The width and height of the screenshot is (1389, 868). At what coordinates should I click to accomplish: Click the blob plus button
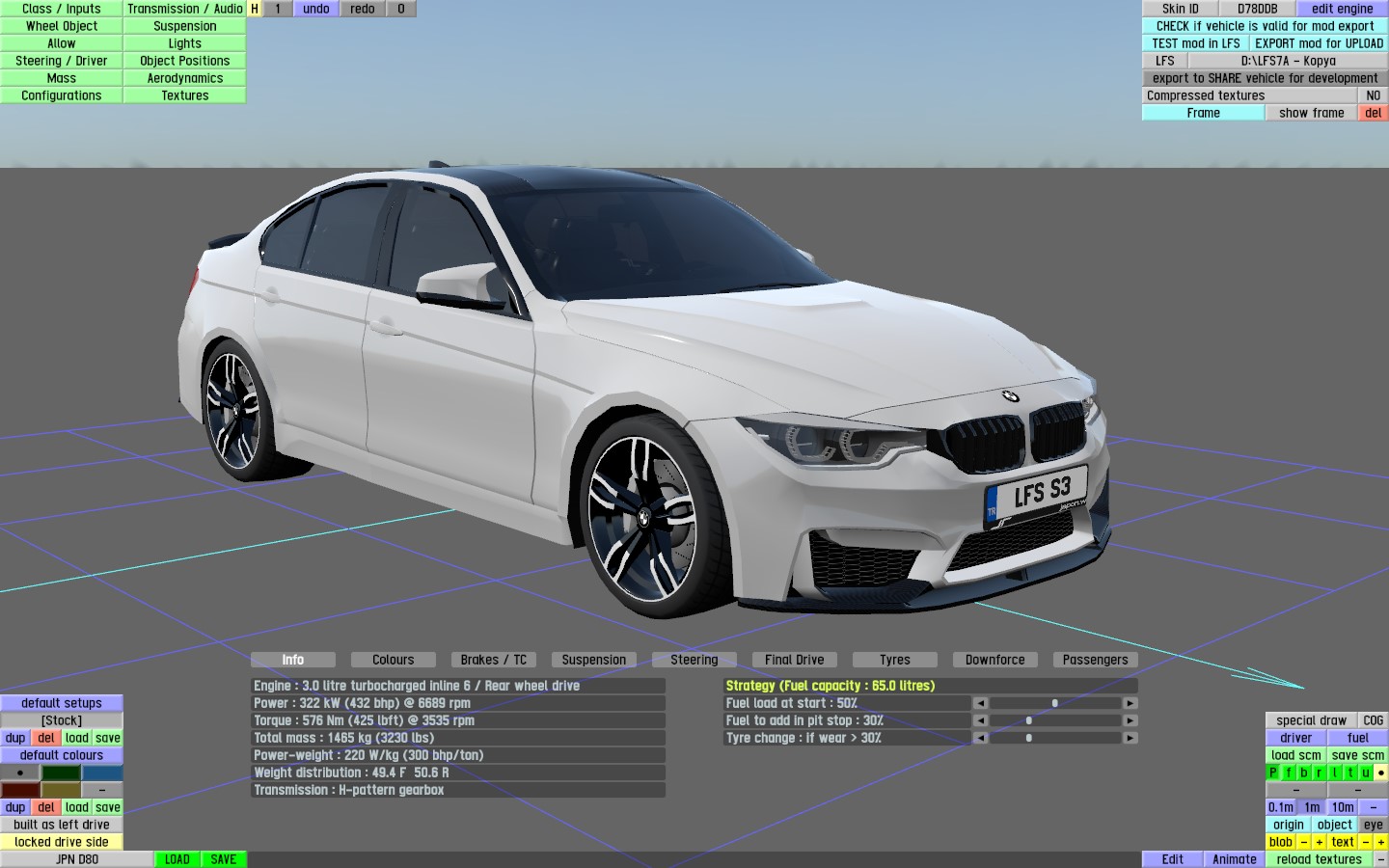1320,842
